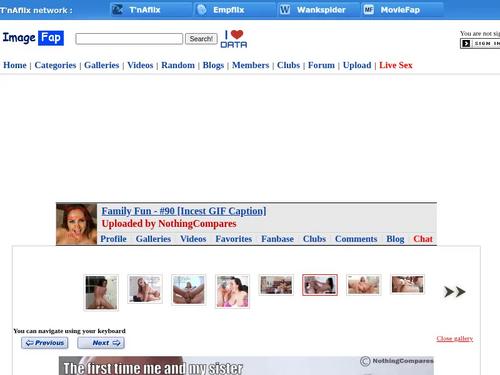
Task: Open the uploader's Galleries tab
Action: click(x=153, y=239)
